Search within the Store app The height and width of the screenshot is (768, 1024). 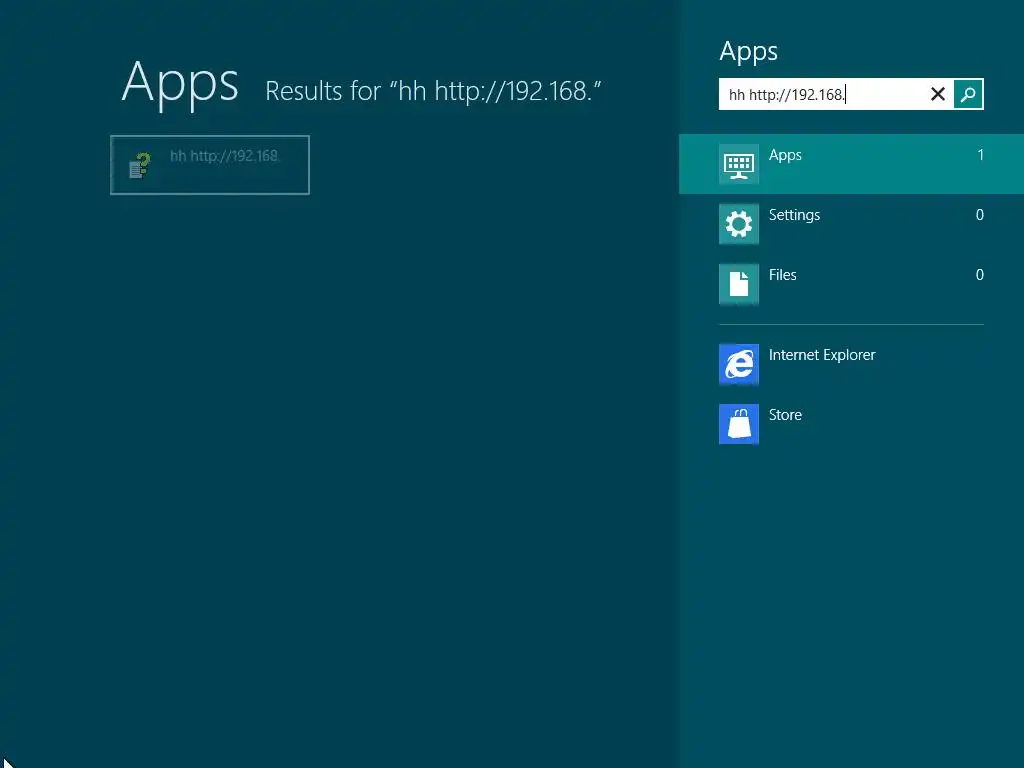pos(851,424)
